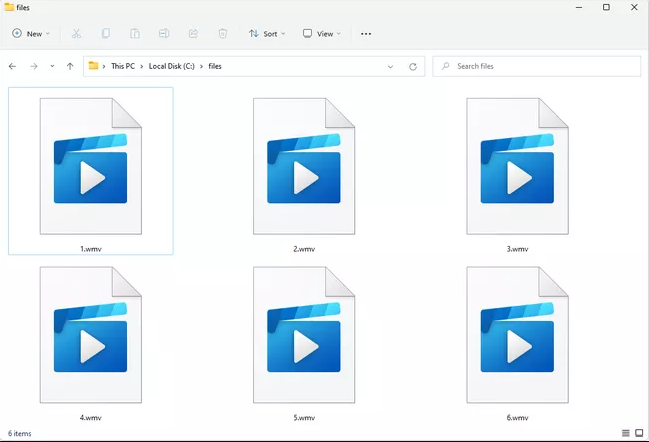Screen dimensions: 649x442
Task: Select the 4.wmv video thumbnail
Action: point(91,335)
